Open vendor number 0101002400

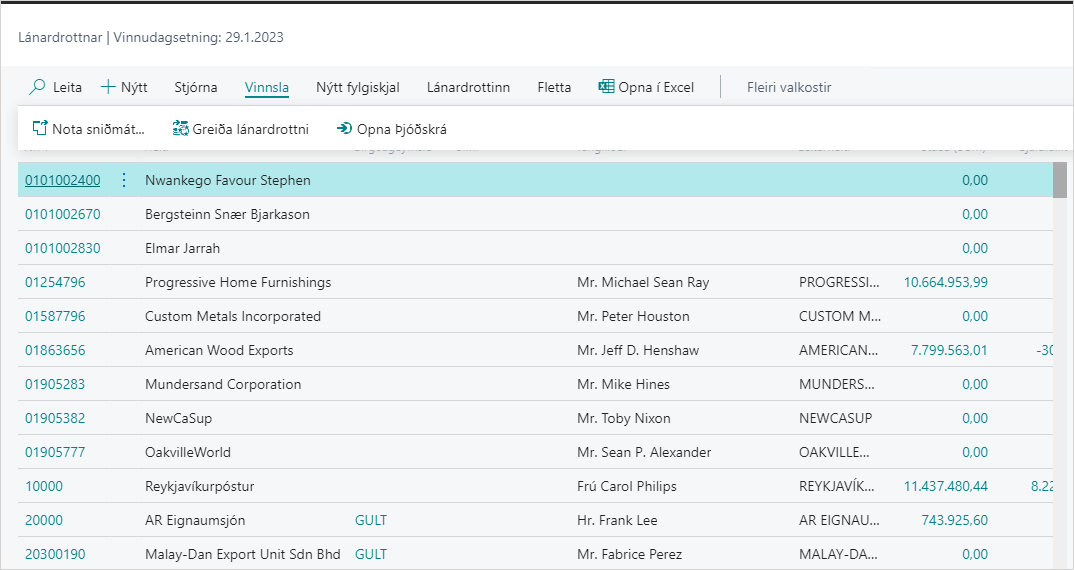click(x=63, y=180)
